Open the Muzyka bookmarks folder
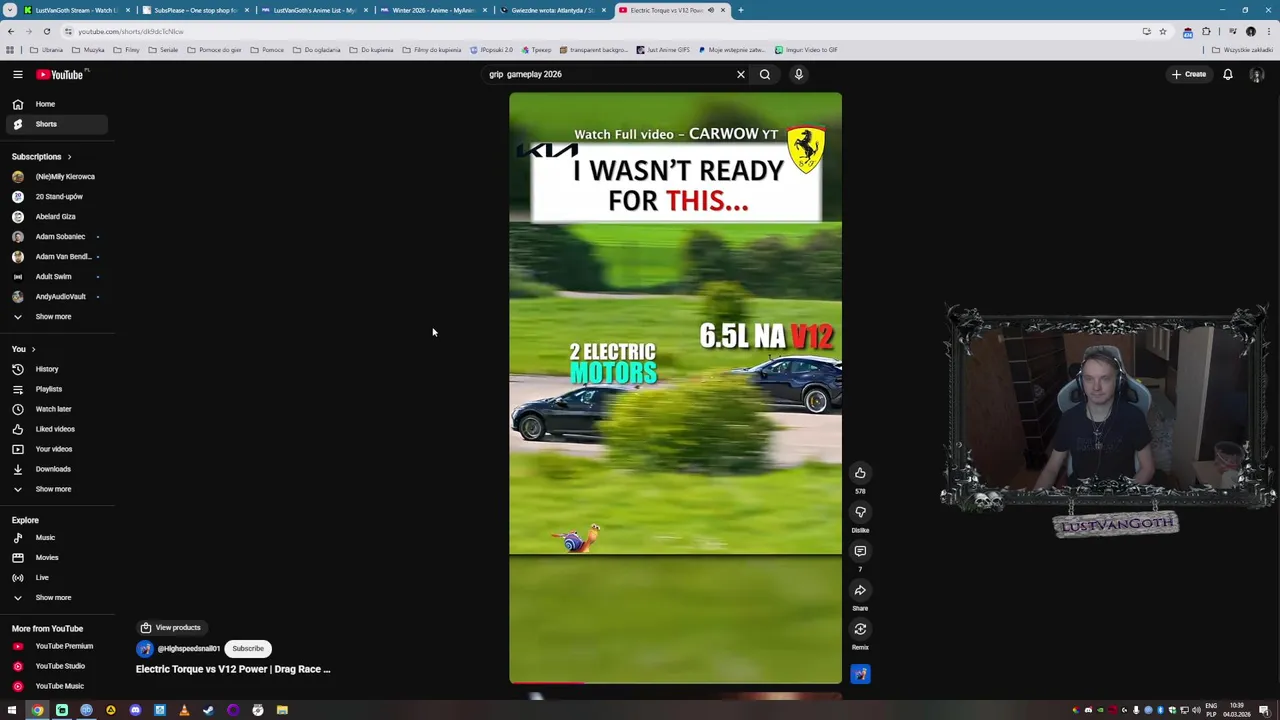The image size is (1280, 720). [89, 50]
